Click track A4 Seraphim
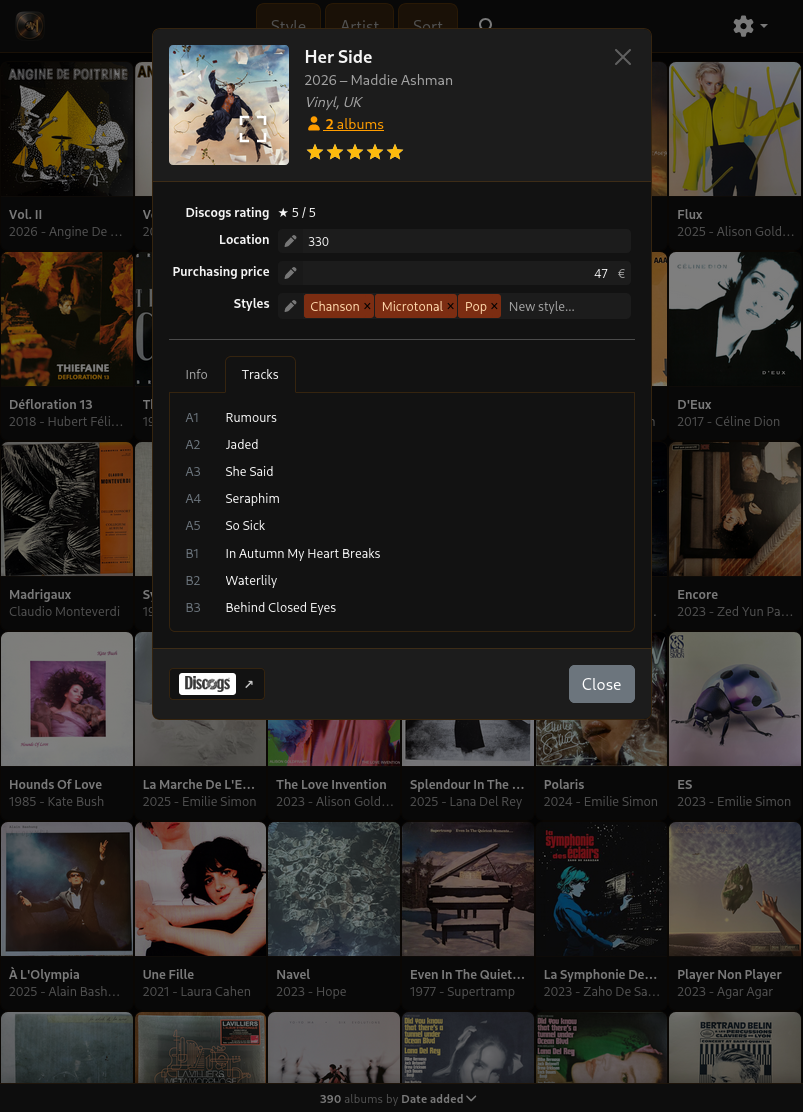The height and width of the screenshot is (1112, 803). click(253, 499)
